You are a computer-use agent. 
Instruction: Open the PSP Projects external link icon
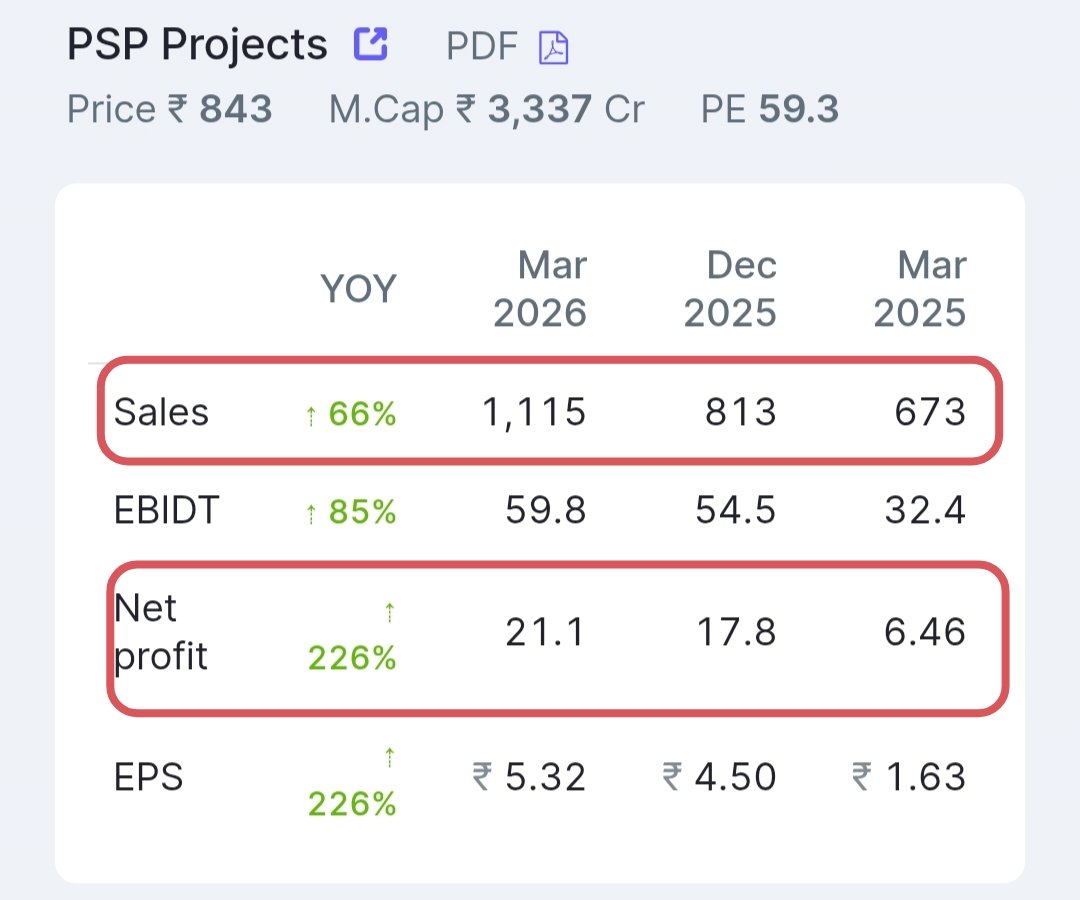click(371, 44)
